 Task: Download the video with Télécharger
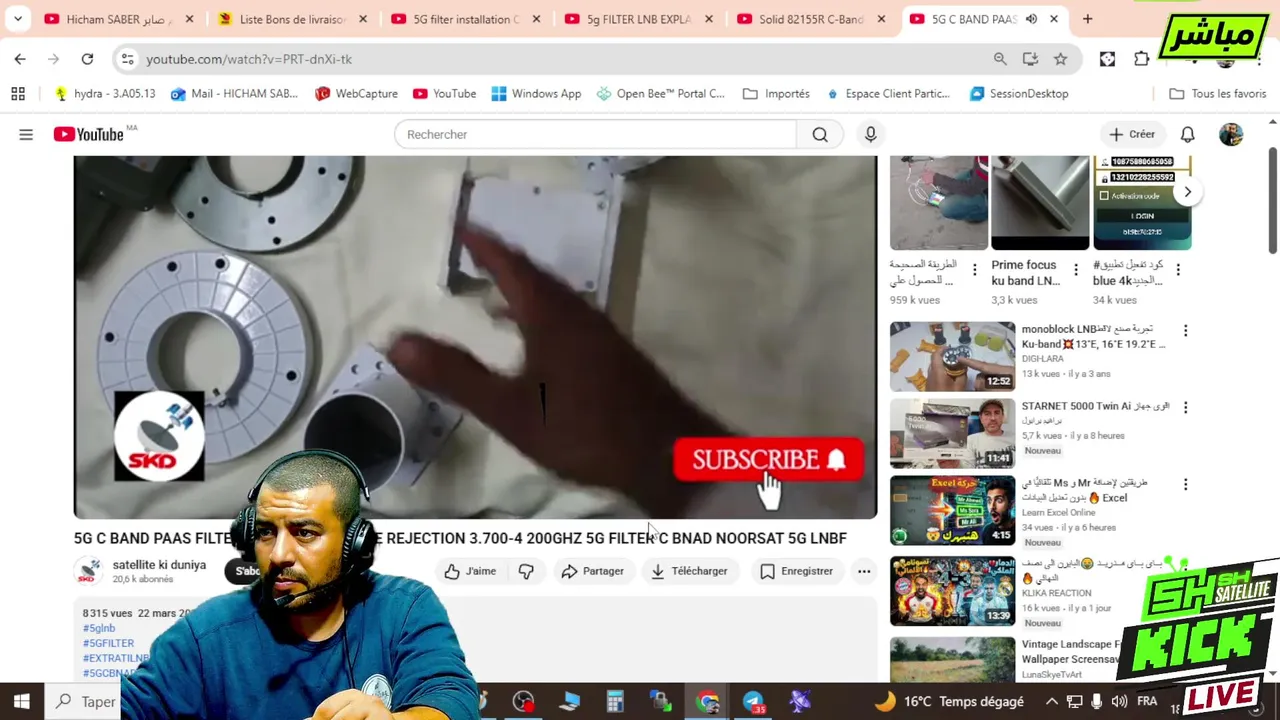click(x=689, y=571)
